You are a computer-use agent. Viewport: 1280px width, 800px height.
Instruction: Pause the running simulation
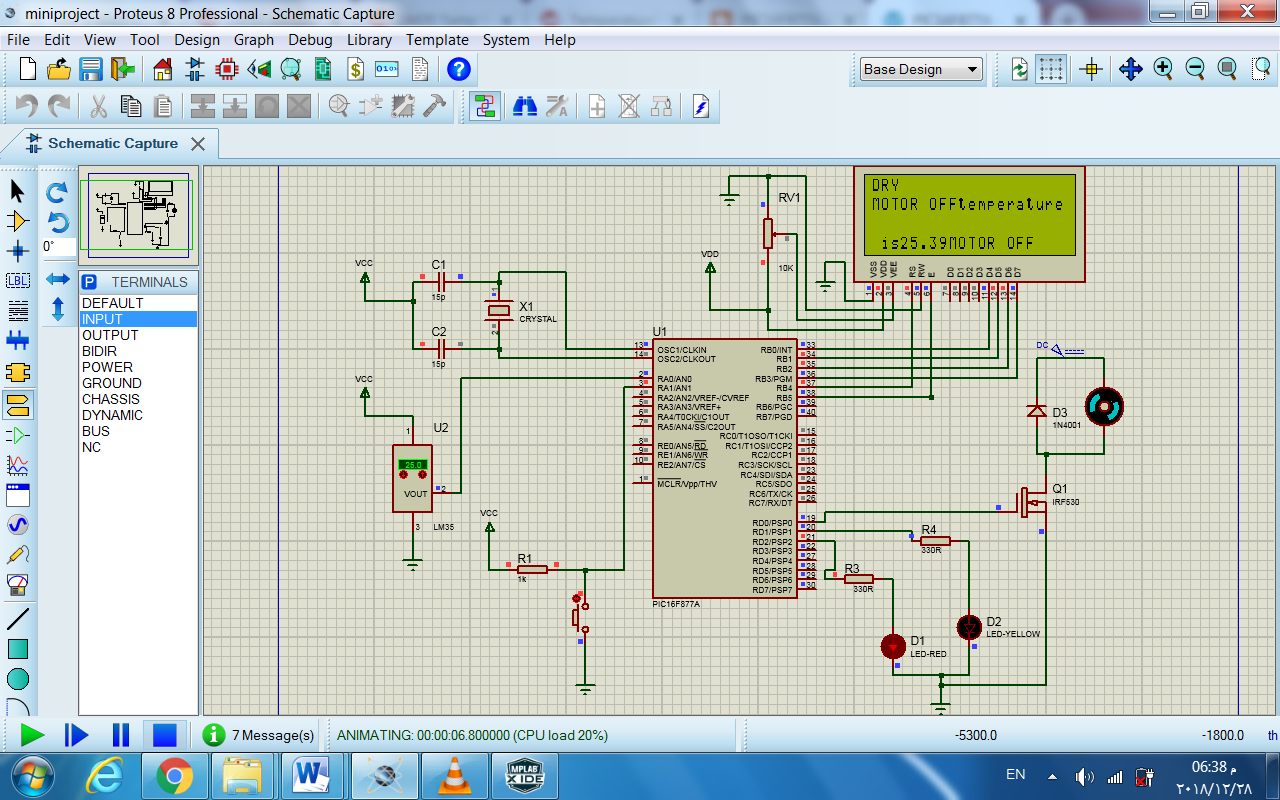(x=120, y=735)
